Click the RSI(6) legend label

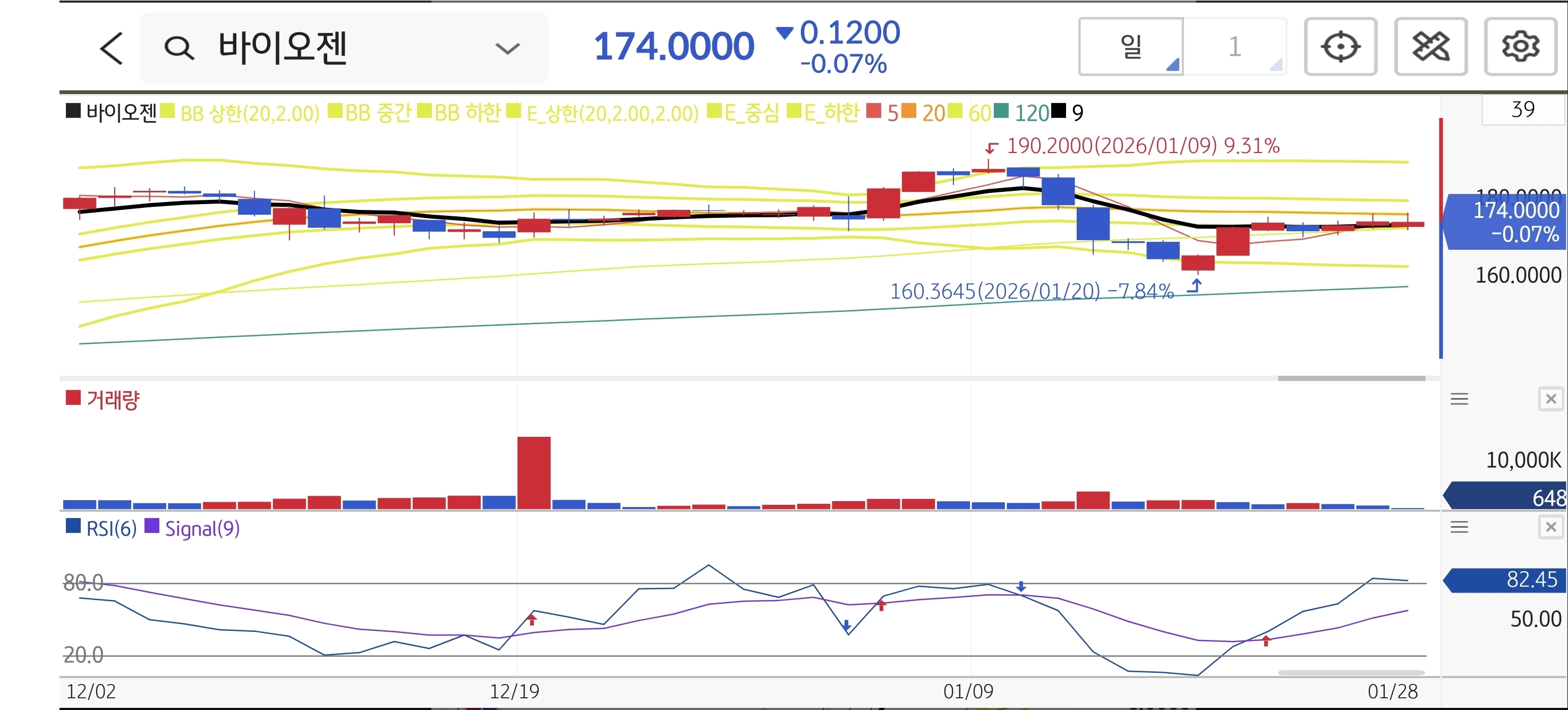tap(111, 529)
